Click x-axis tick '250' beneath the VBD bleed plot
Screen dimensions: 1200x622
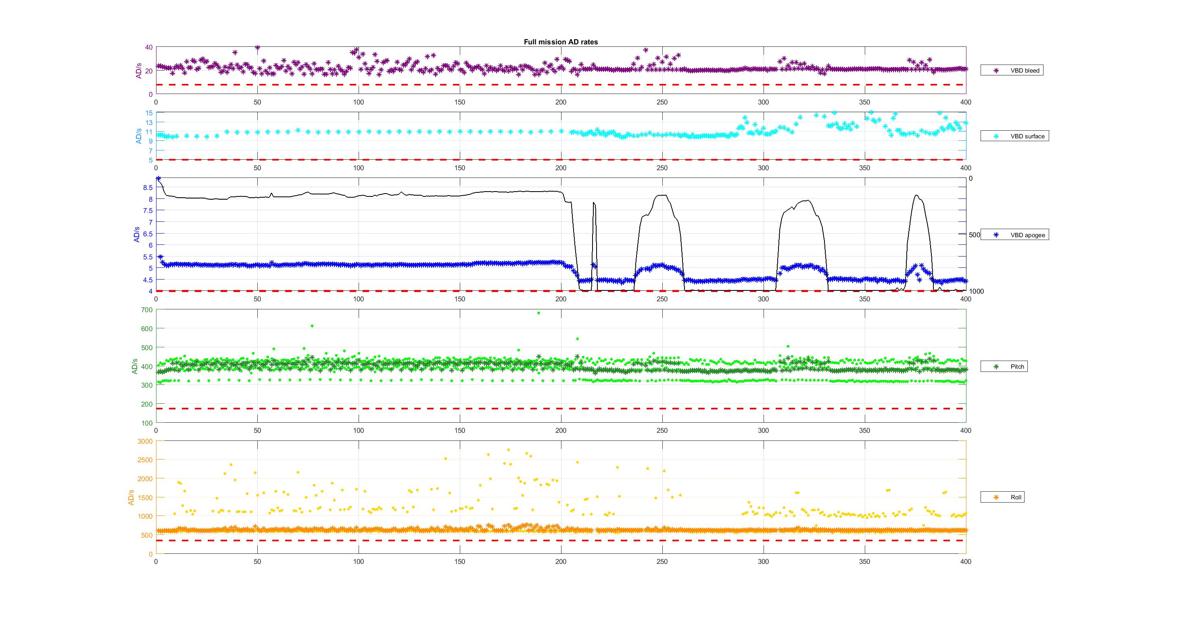[662, 102]
